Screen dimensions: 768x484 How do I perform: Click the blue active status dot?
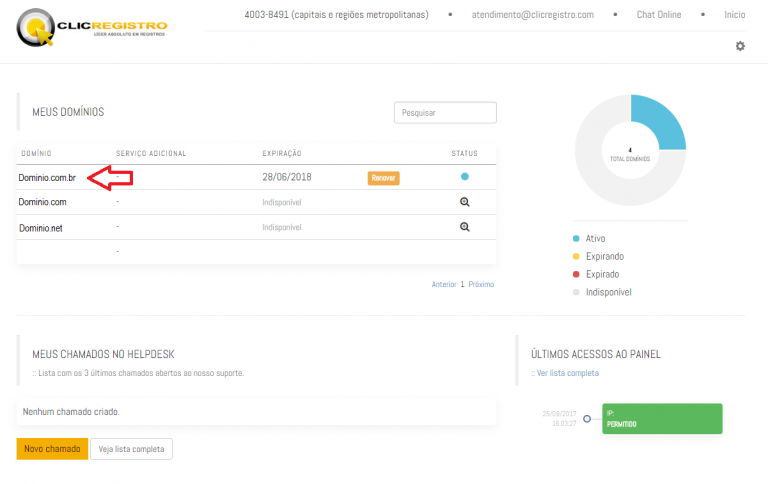pos(465,177)
